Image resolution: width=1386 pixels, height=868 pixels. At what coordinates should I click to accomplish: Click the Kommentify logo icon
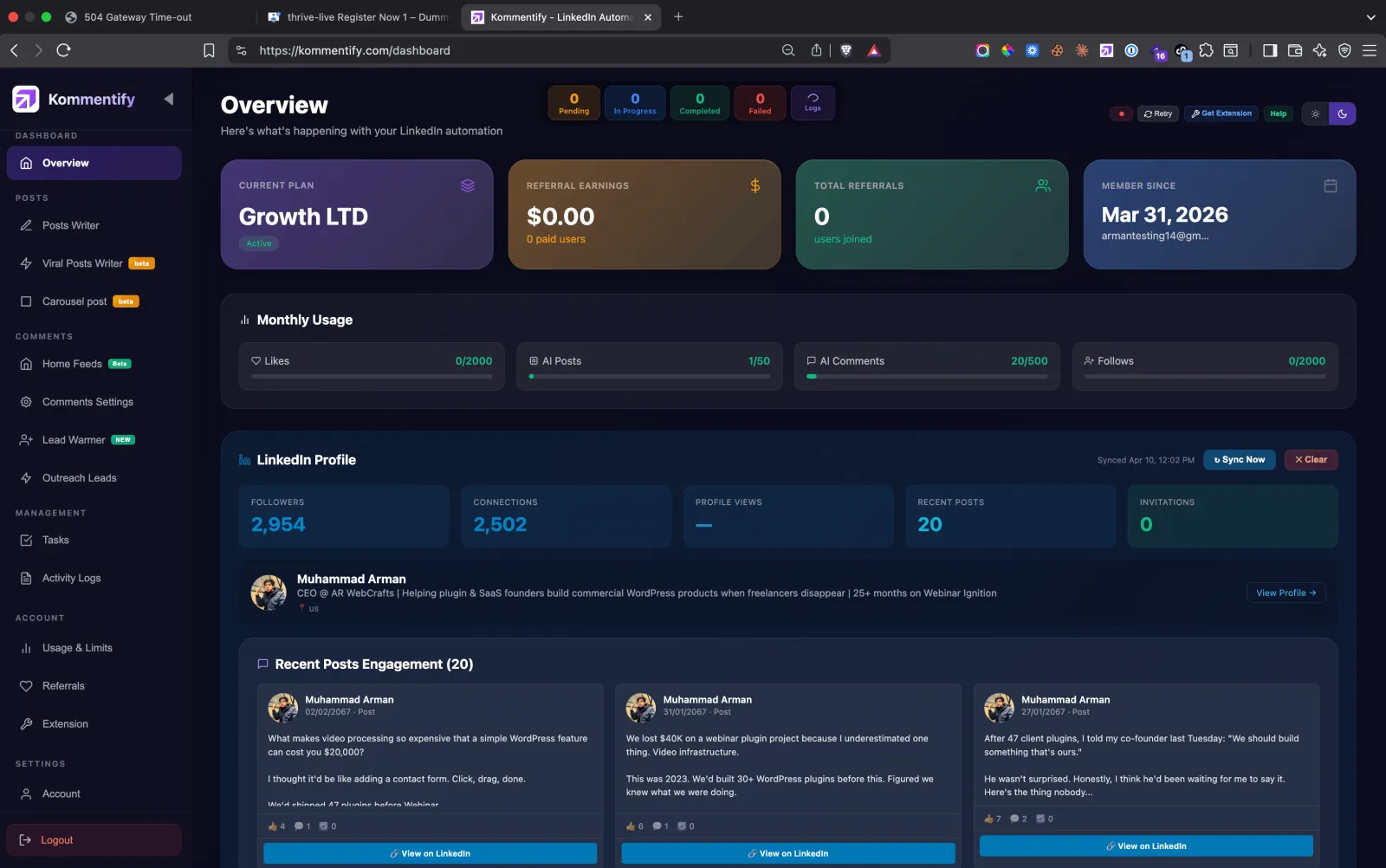coord(26,99)
